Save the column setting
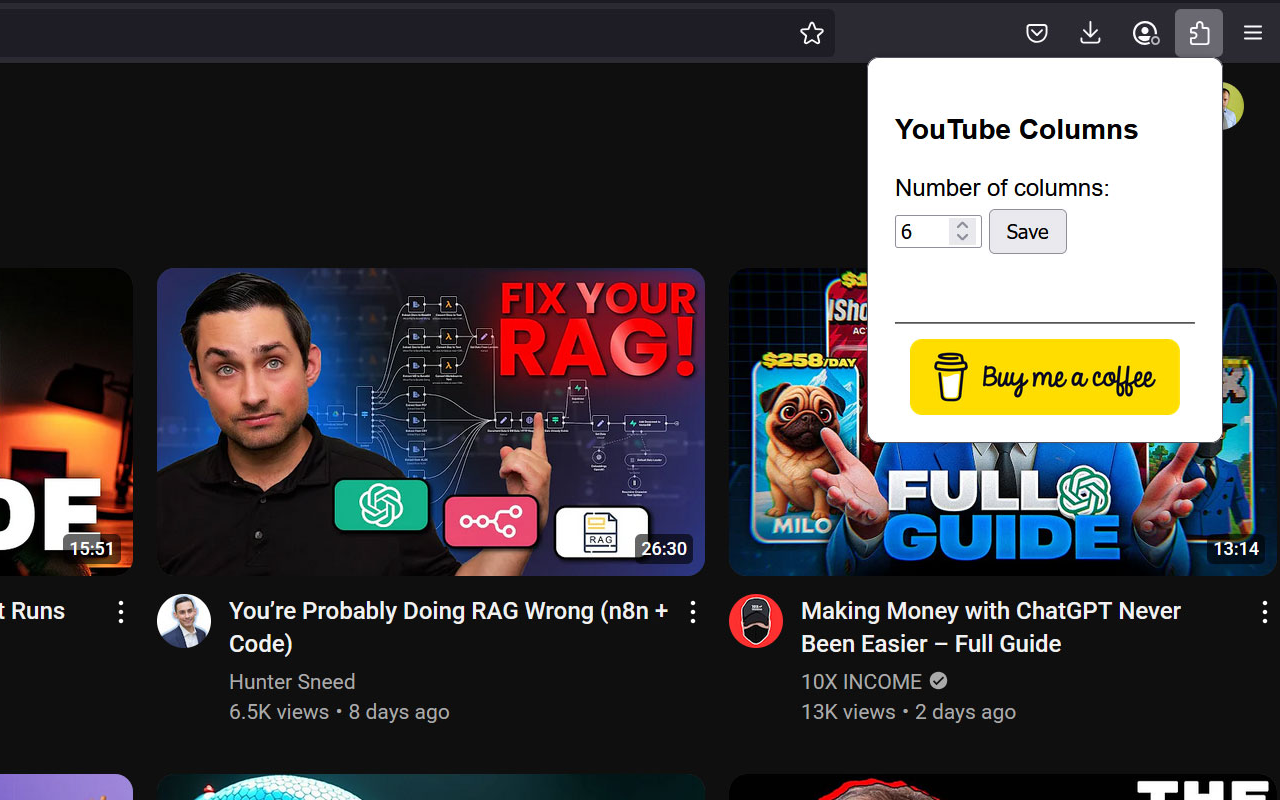 tap(1028, 231)
